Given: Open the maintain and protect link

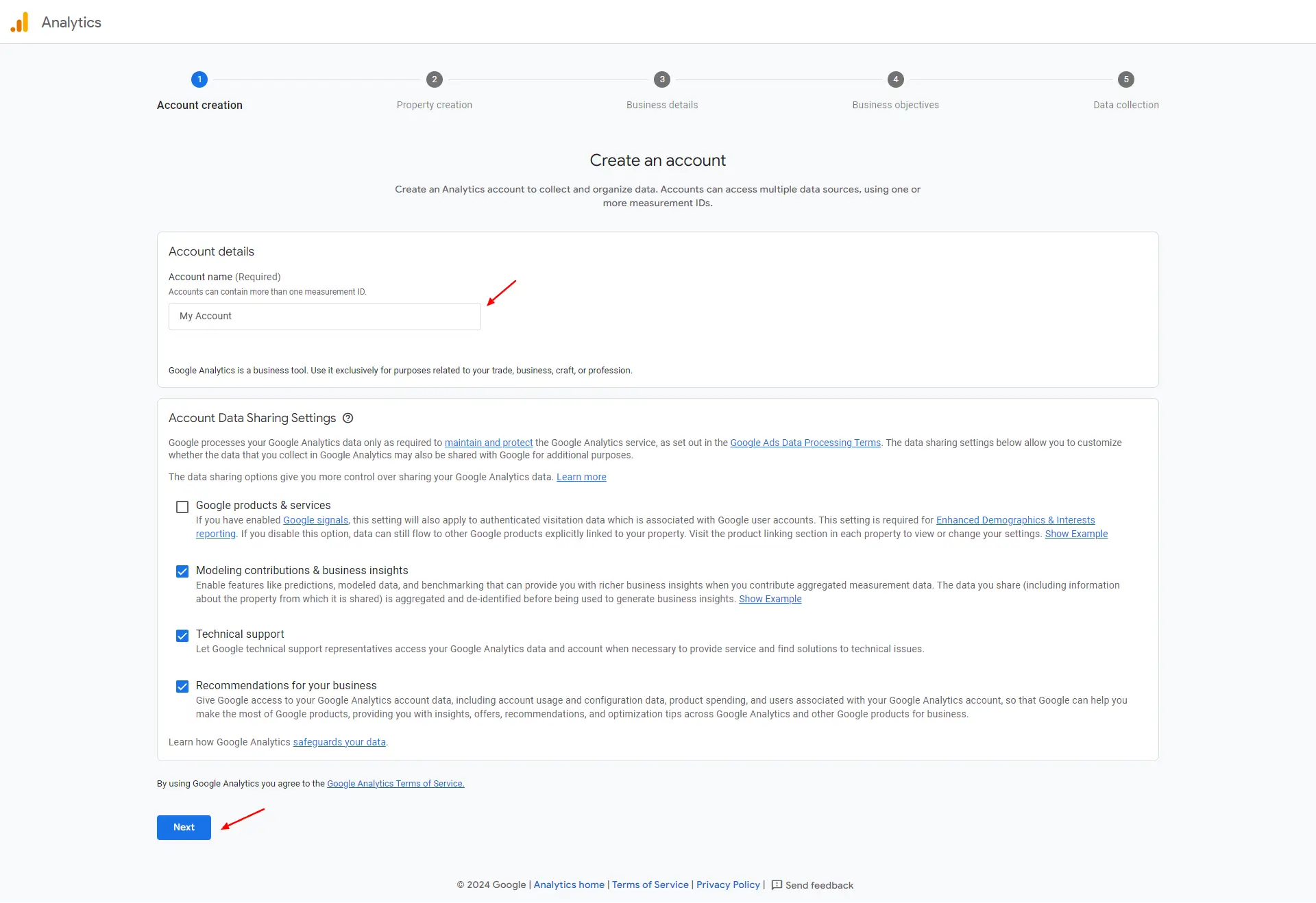Looking at the screenshot, I should pyautogui.click(x=489, y=443).
